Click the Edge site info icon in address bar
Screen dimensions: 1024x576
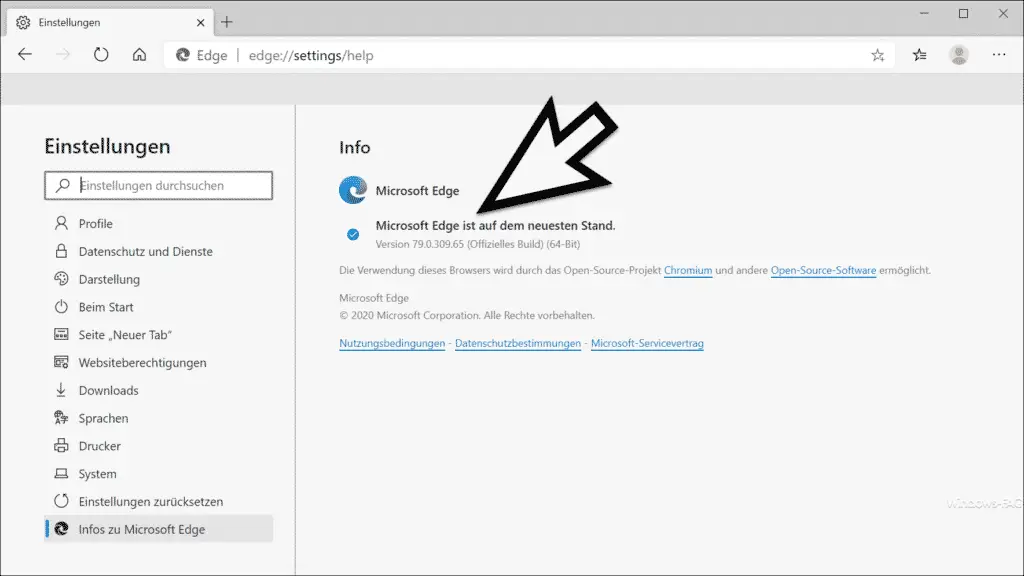(x=183, y=56)
